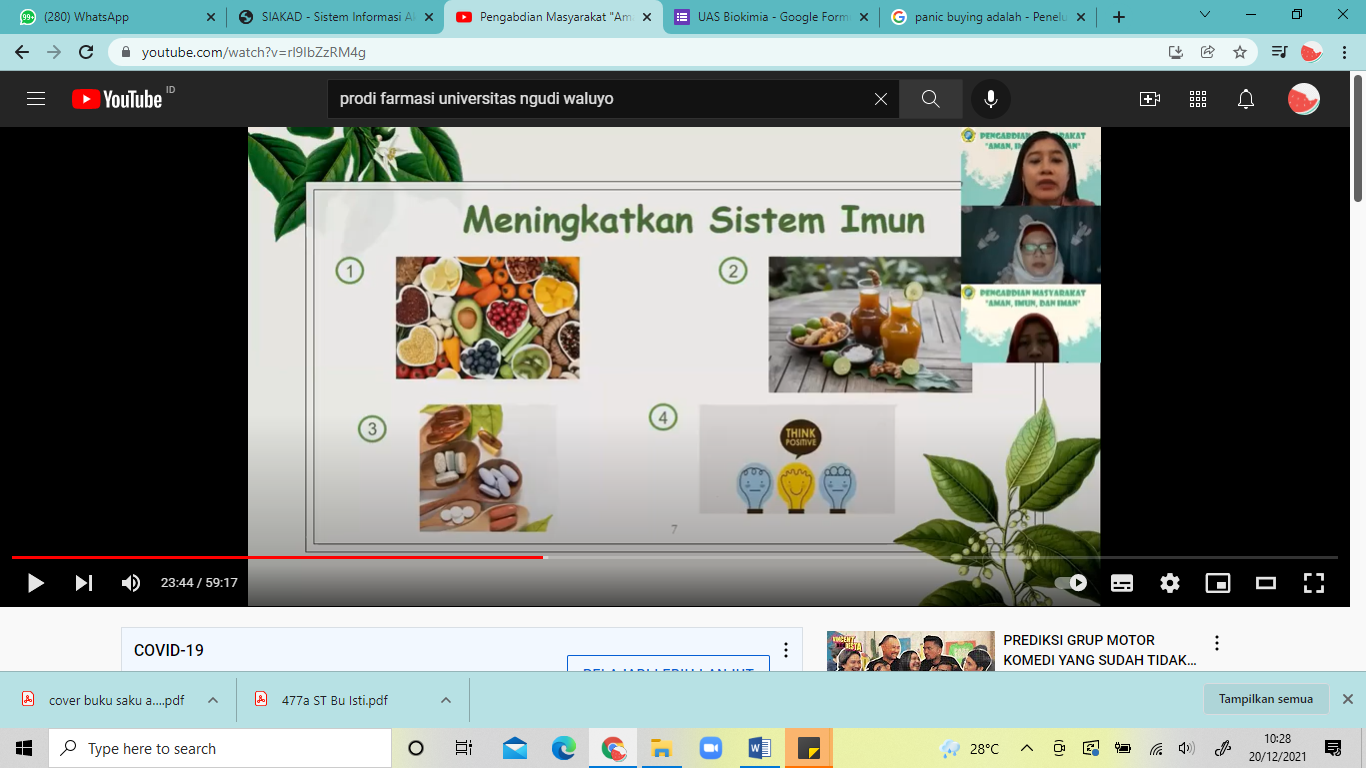The height and width of the screenshot is (768, 1366).
Task: Toggle theater mode view
Action: 1266,583
